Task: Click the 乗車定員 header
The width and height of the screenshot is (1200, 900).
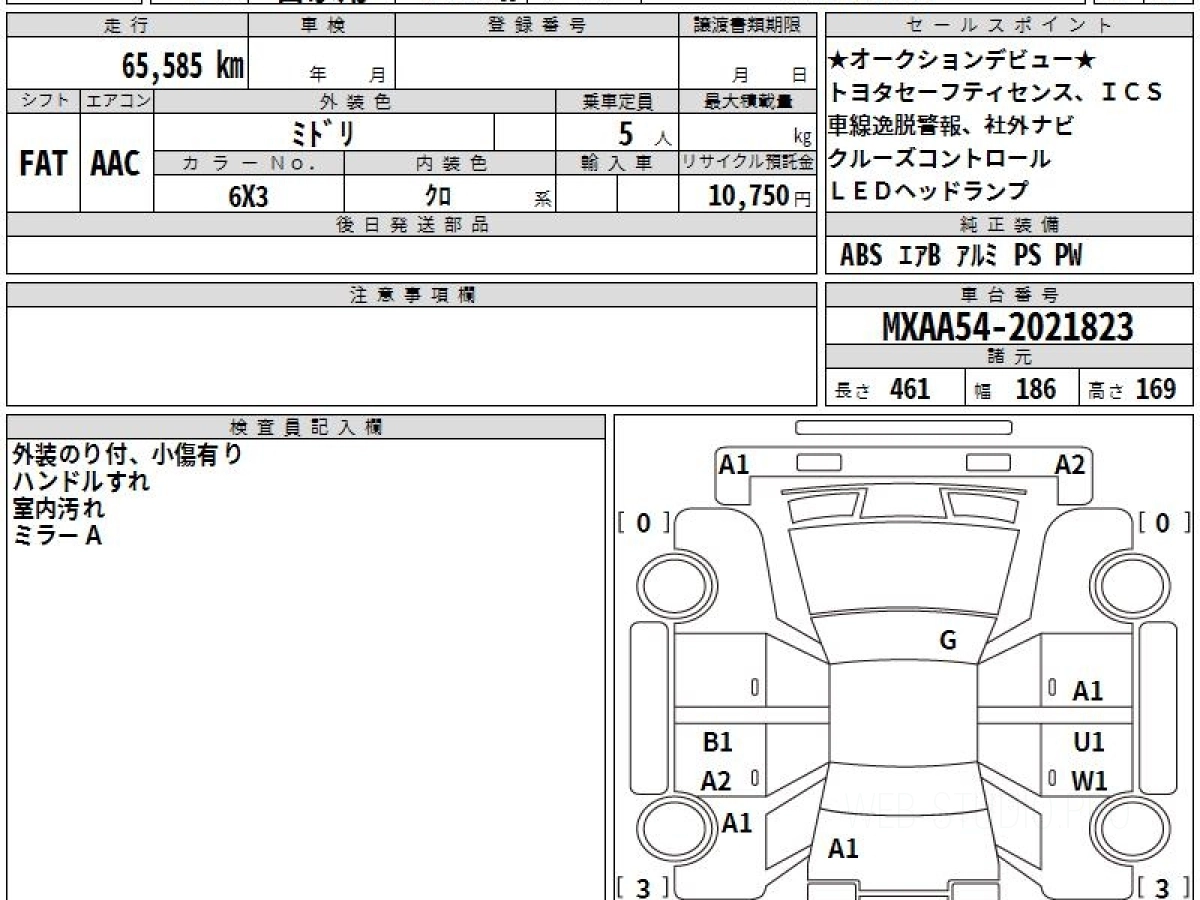Action: coord(617,101)
